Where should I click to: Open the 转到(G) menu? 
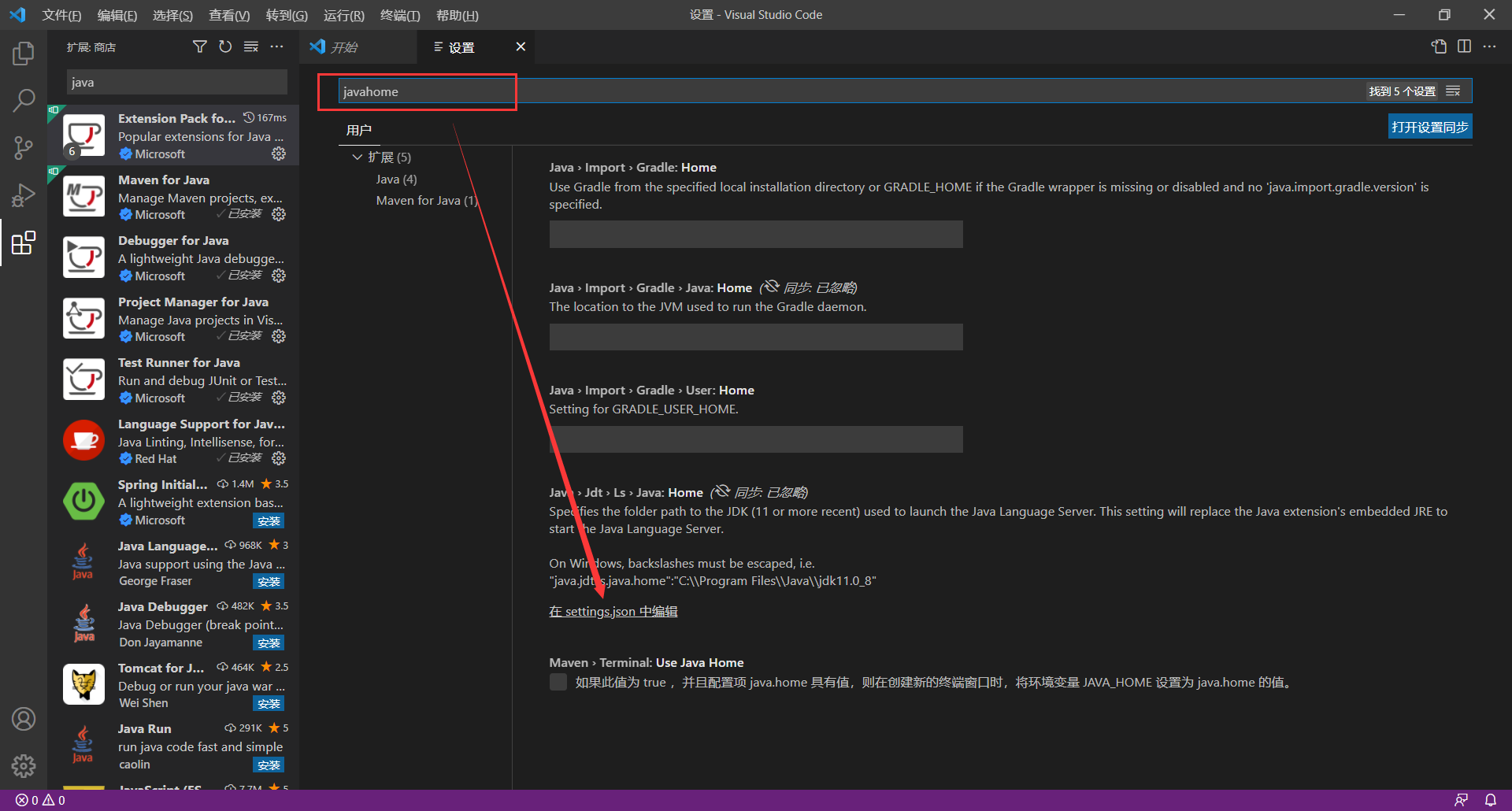pos(287,15)
